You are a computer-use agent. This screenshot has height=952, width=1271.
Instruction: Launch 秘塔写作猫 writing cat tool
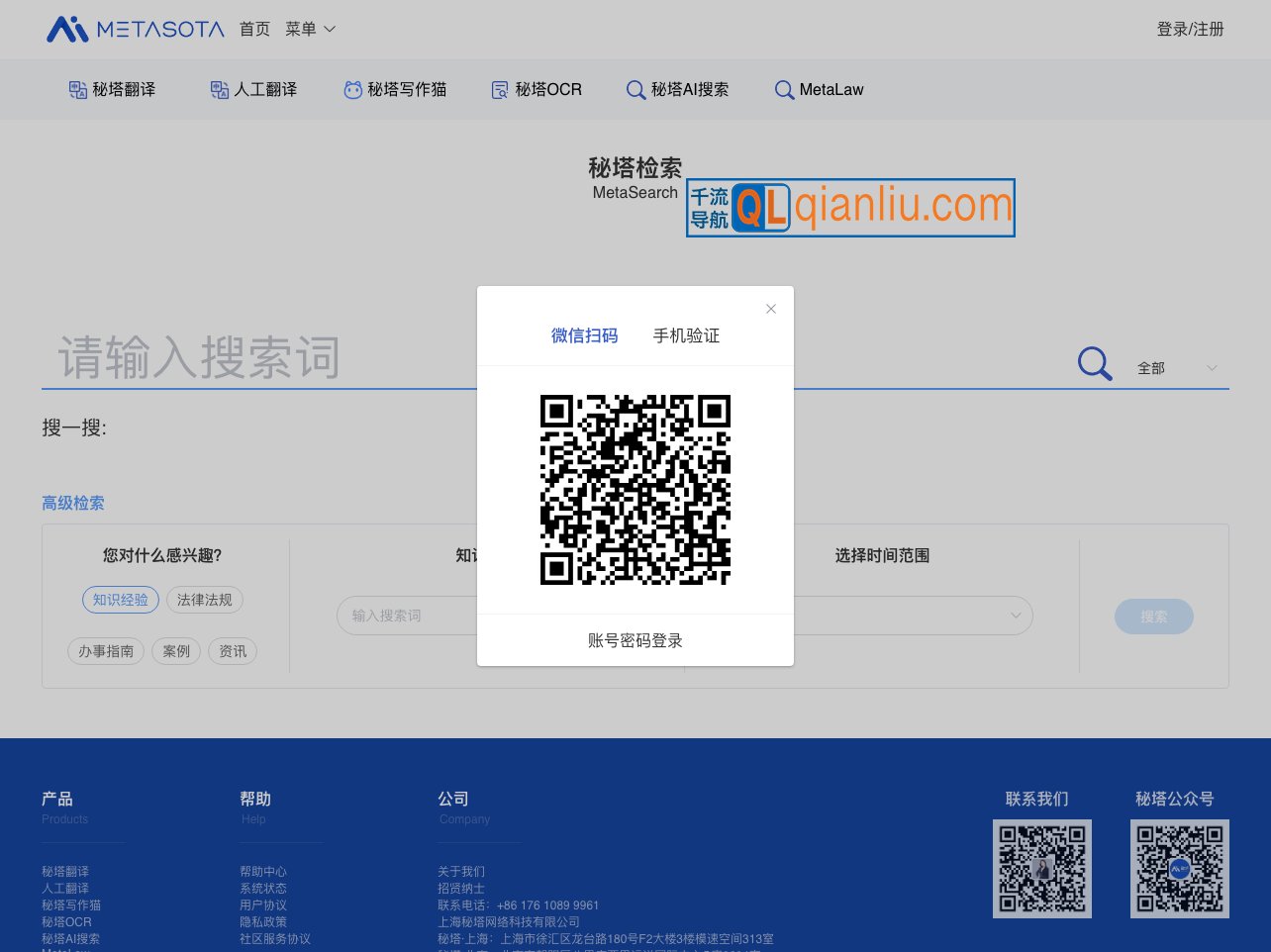(352, 89)
